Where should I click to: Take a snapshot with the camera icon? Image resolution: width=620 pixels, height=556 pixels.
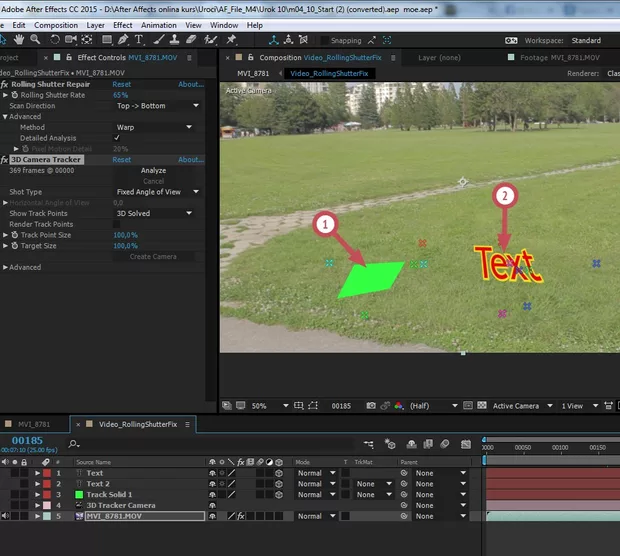pos(371,406)
